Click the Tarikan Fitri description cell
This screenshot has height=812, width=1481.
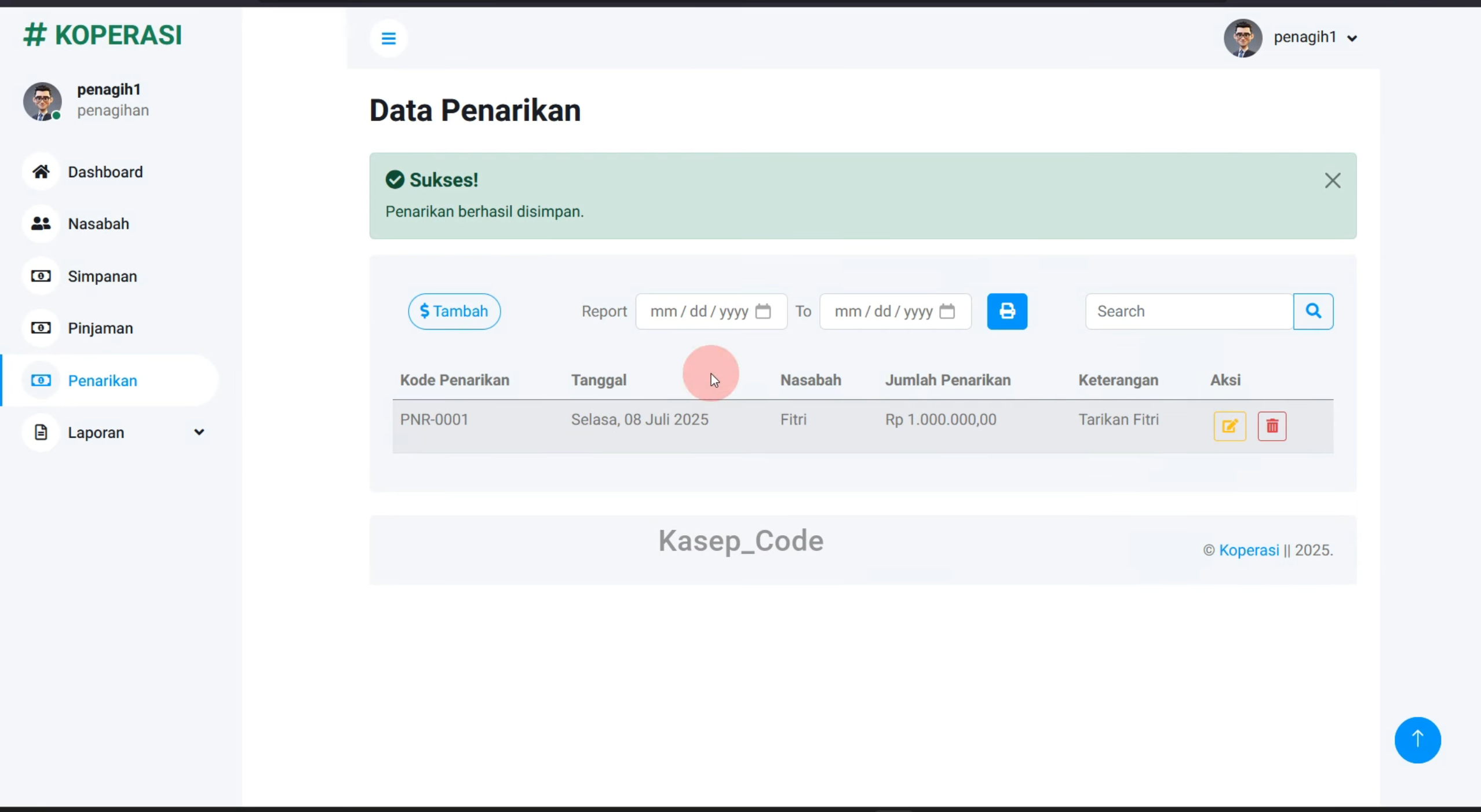click(1118, 419)
